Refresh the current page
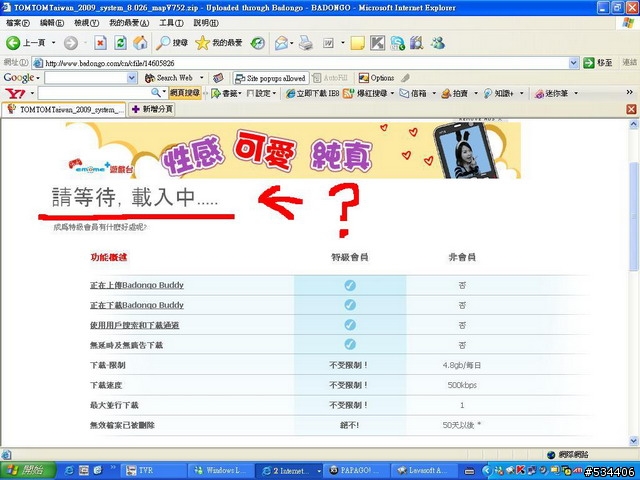This screenshot has width=640, height=480. pos(120,42)
